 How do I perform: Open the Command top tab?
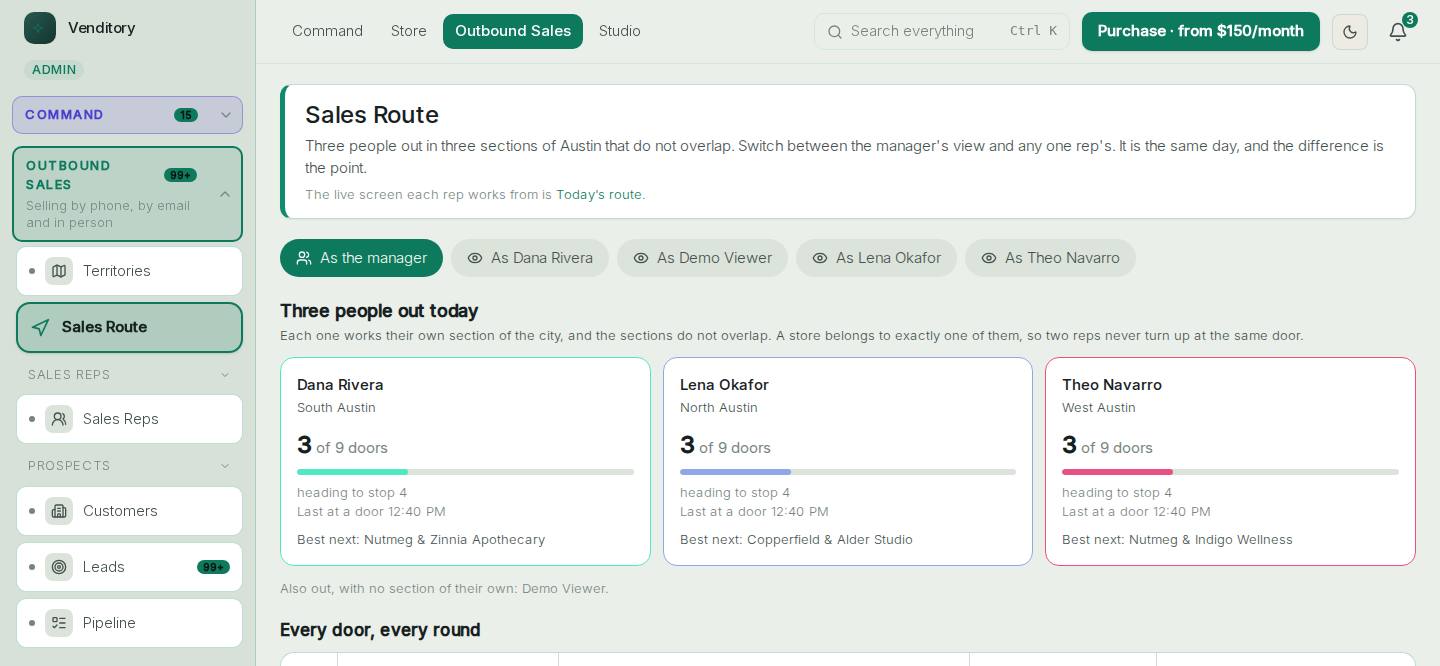pos(327,32)
